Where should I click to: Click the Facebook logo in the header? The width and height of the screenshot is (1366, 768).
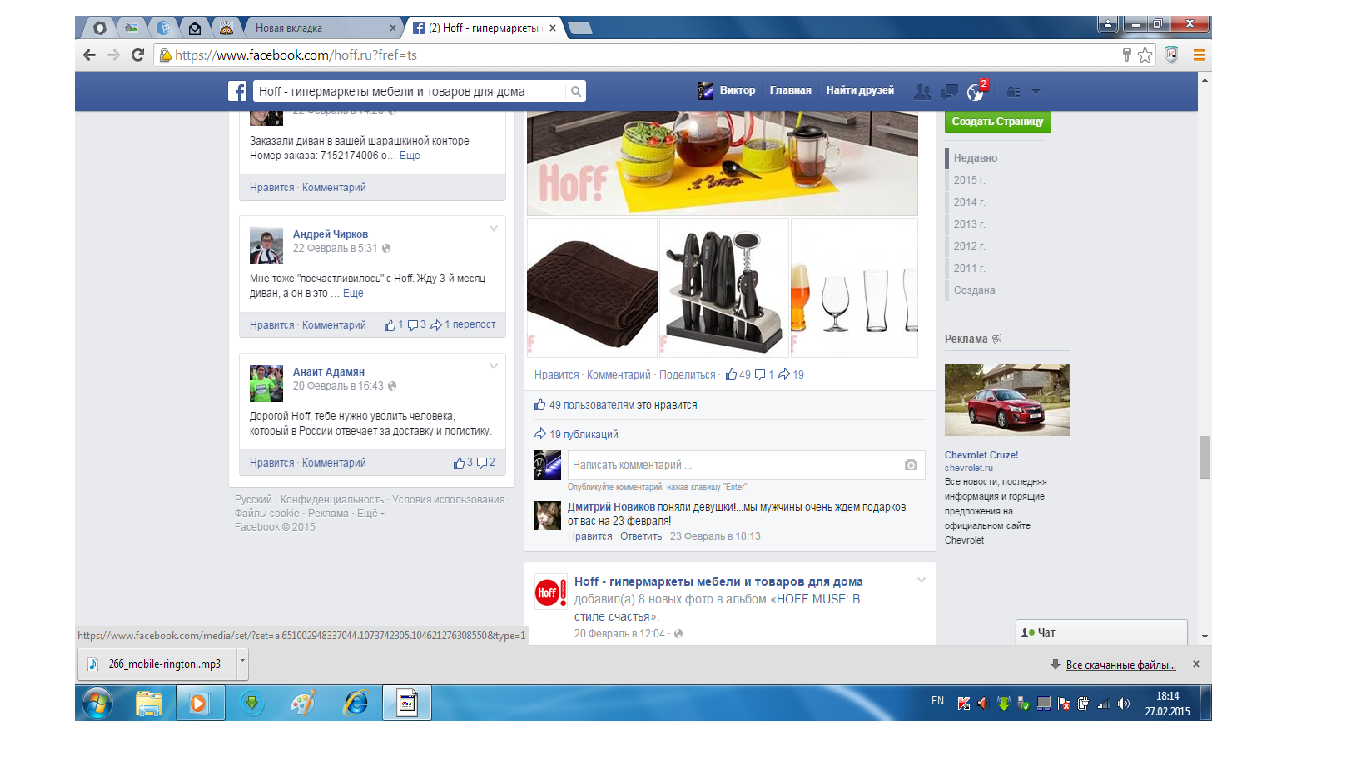coord(238,91)
